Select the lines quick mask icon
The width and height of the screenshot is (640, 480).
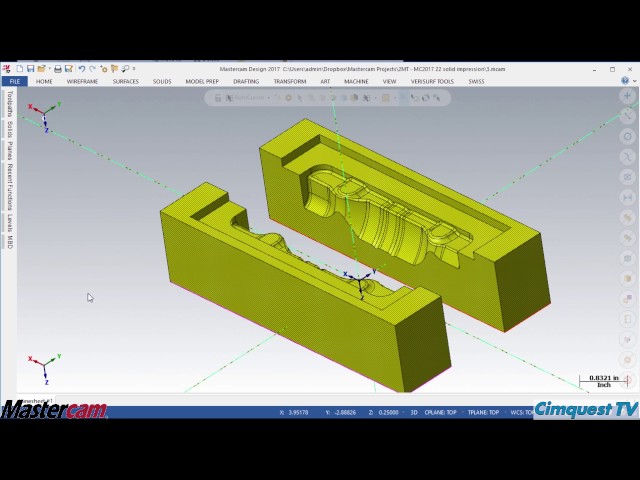coord(627,116)
